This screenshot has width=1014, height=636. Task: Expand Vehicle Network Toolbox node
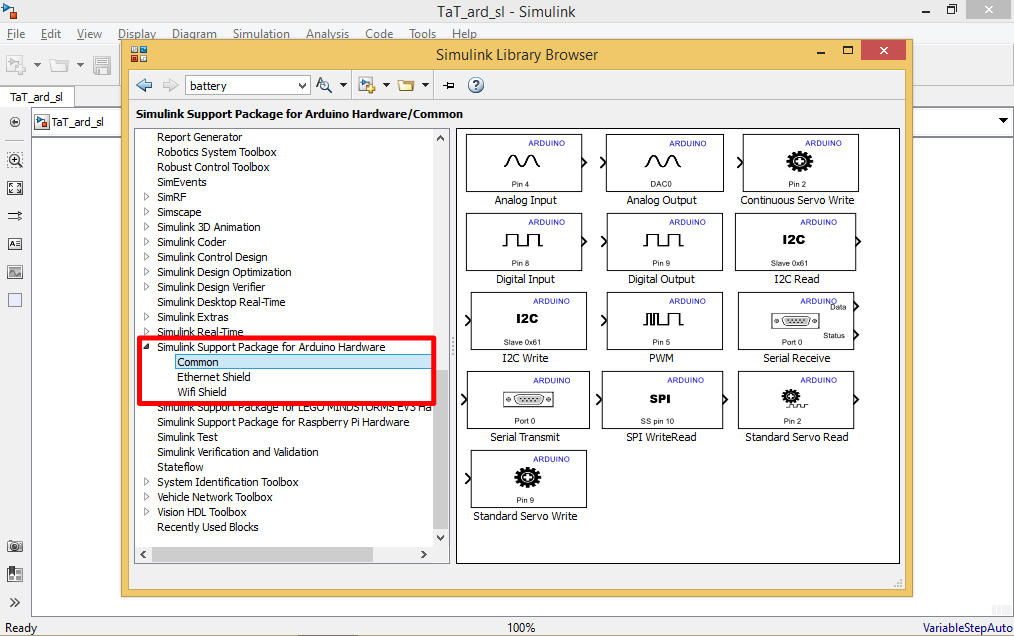(x=146, y=496)
